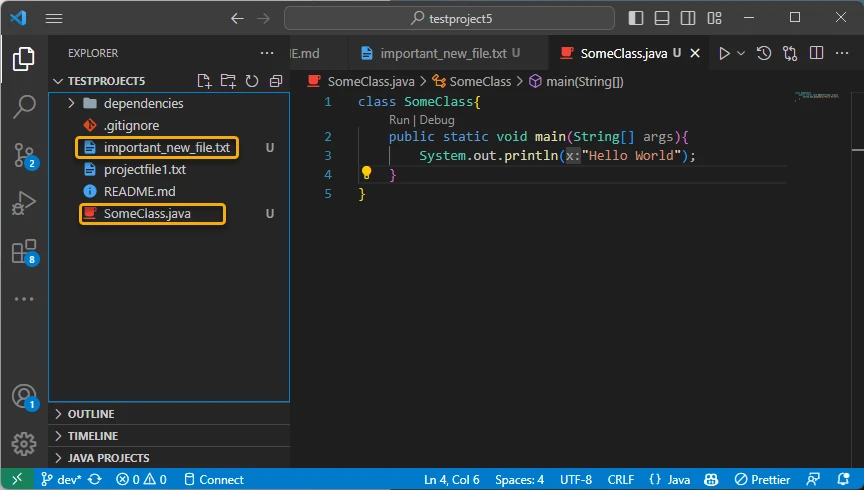Toggle the primary side bar layout icon
This screenshot has height=490, width=864.
[x=635, y=18]
